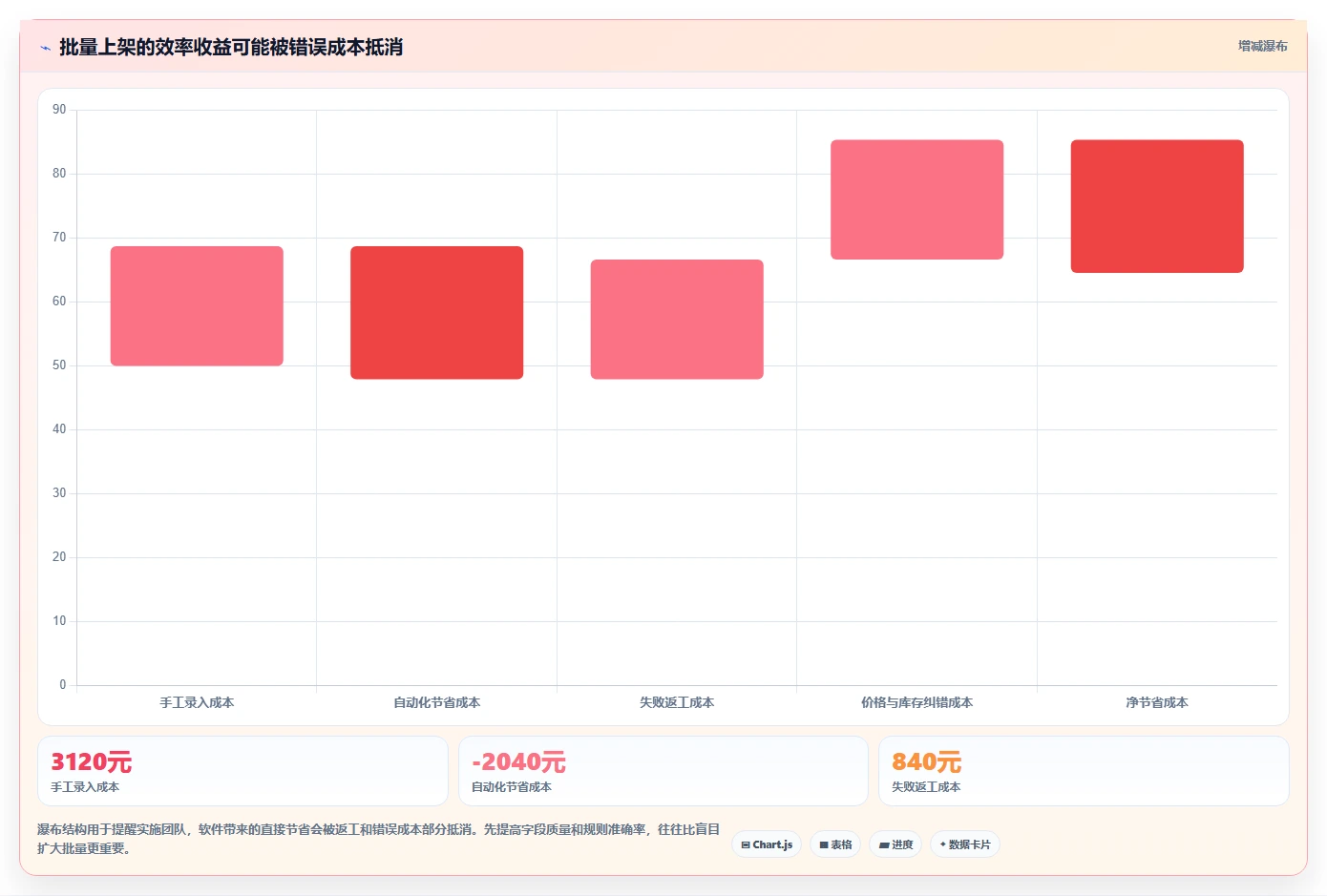Click the 表格 tag chip
Screen dimensions: 1327x896
pos(835,844)
